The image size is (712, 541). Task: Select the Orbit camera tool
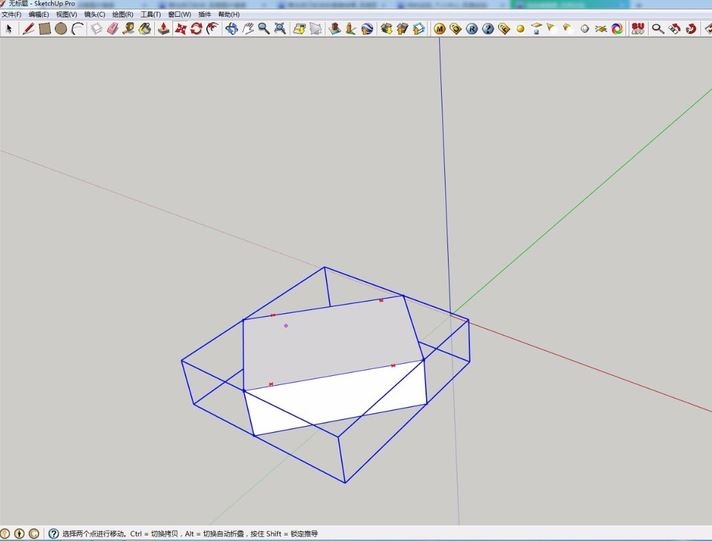232,29
